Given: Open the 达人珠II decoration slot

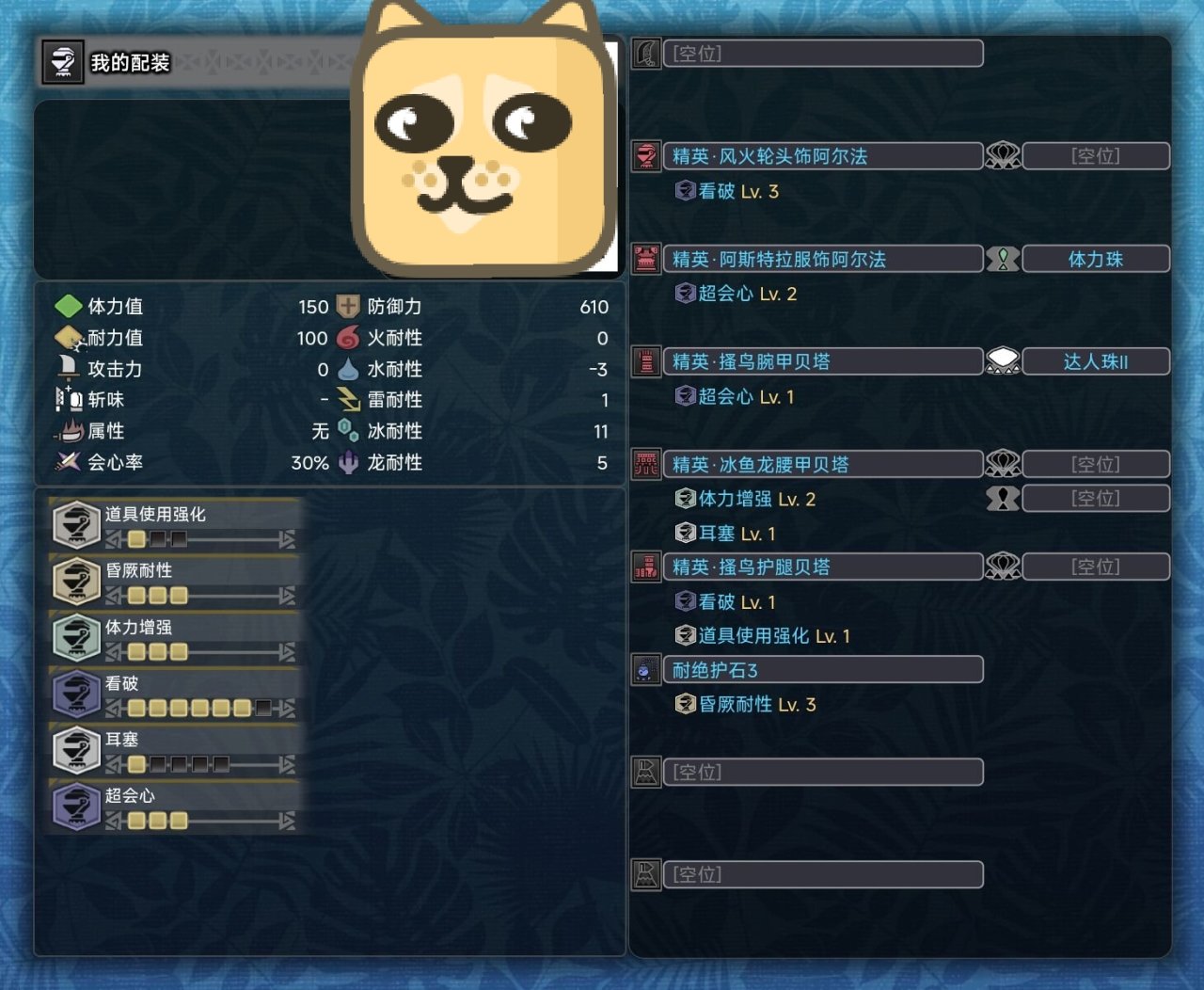Looking at the screenshot, I should pyautogui.click(x=1096, y=361).
